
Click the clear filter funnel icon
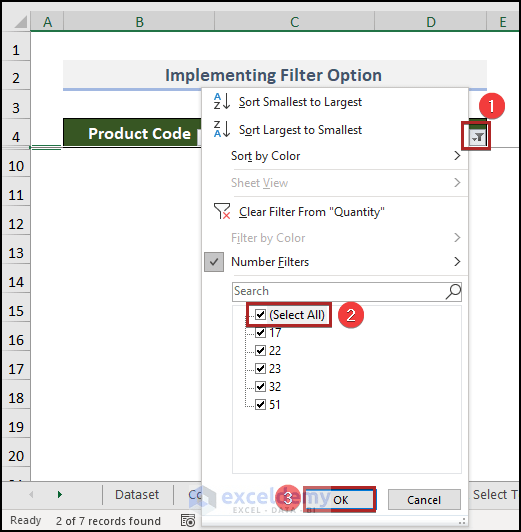click(x=222, y=211)
